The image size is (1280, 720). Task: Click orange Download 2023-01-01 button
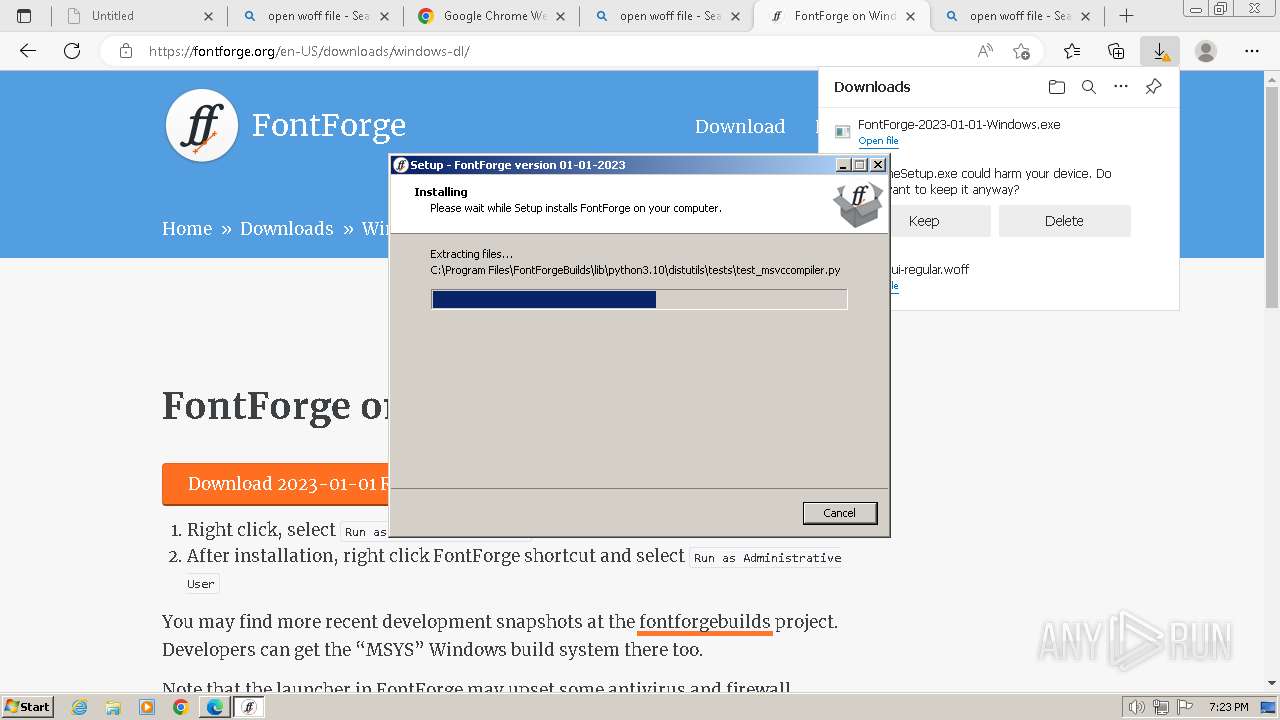276,484
